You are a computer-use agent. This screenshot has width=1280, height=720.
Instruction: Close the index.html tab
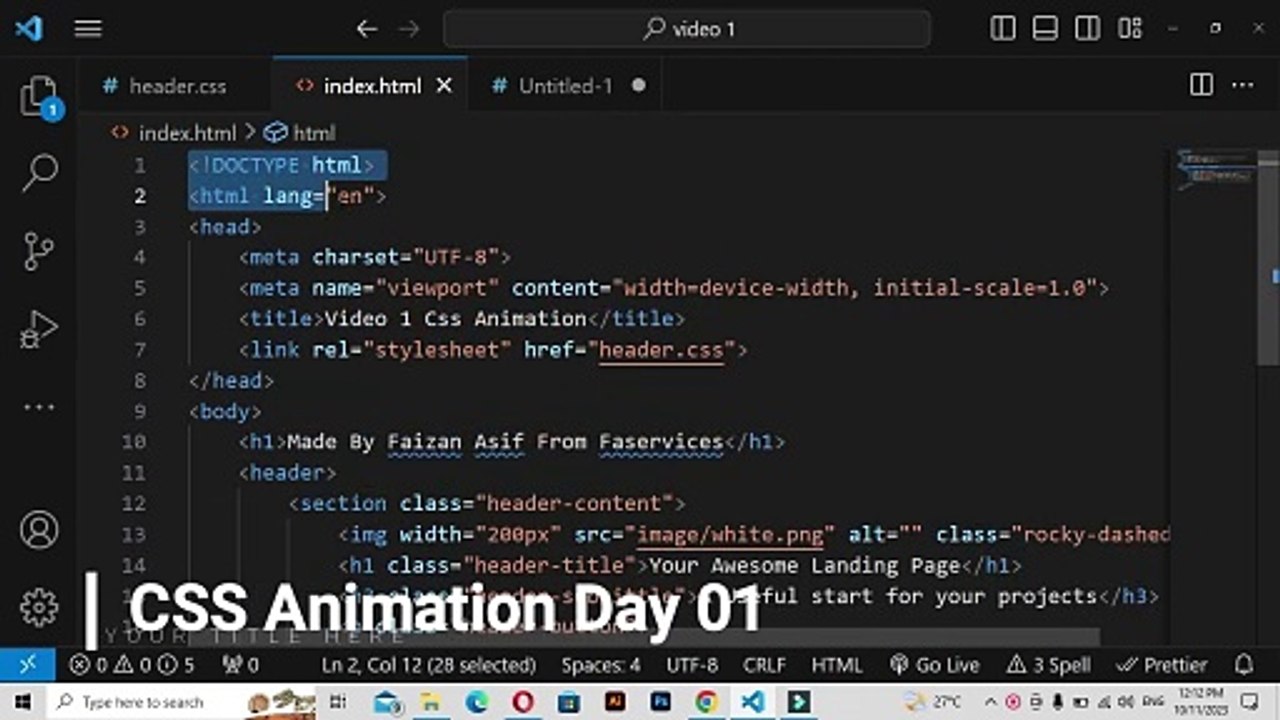[x=444, y=86]
